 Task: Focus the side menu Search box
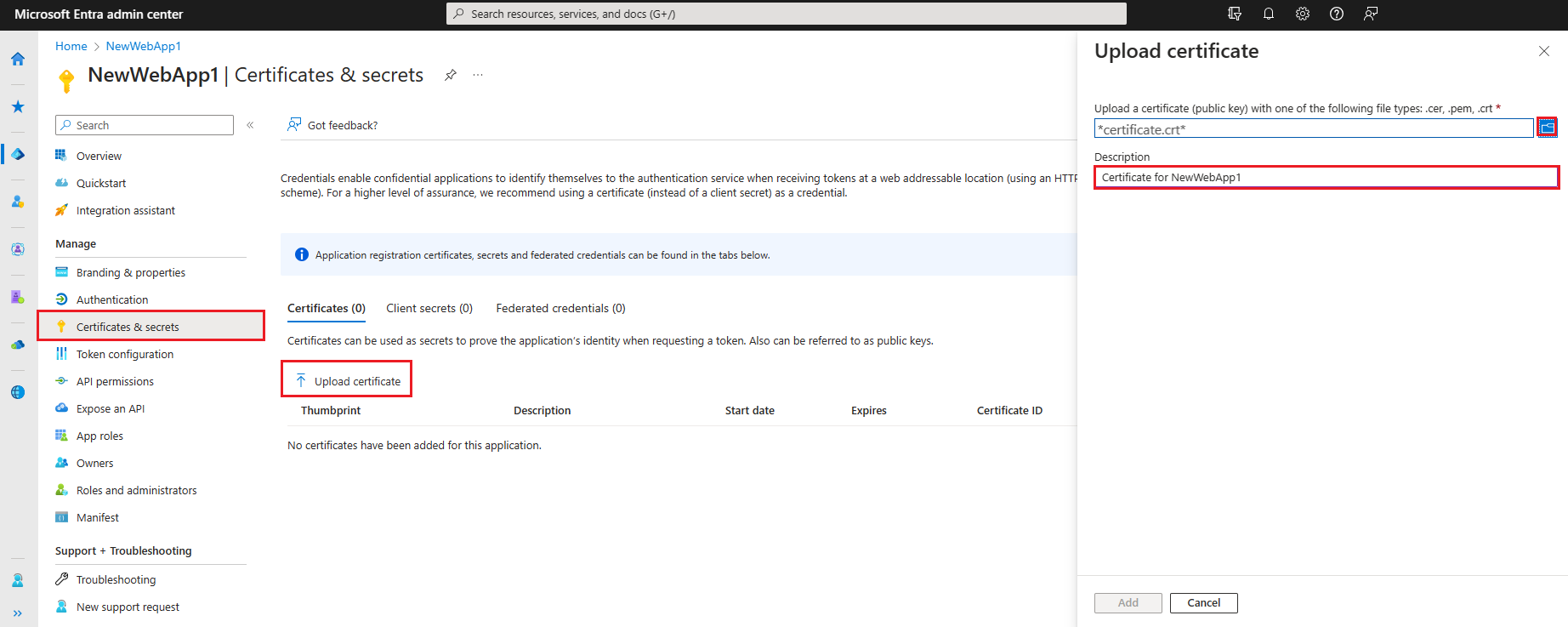[x=145, y=125]
